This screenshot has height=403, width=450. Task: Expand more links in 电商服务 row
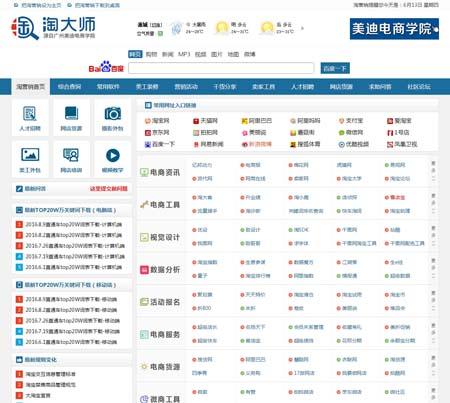point(433,333)
